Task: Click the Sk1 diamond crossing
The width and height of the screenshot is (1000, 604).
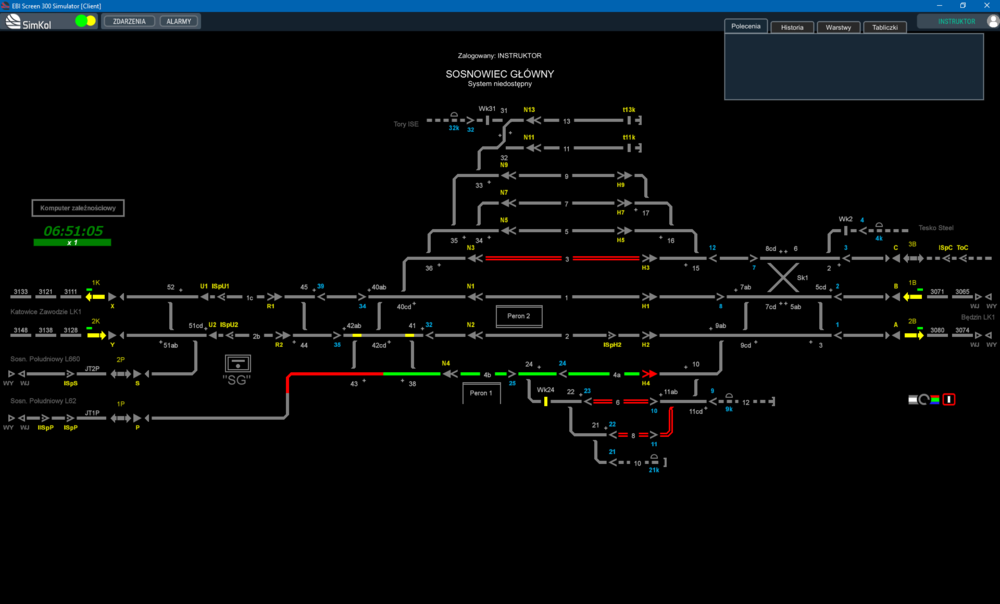Action: [783, 277]
